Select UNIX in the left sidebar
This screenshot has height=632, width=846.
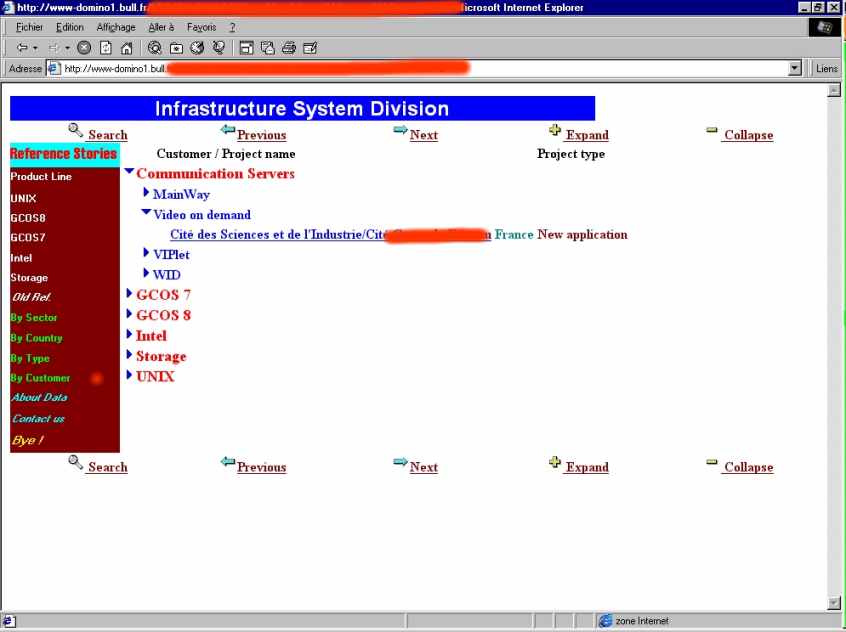pyautogui.click(x=23, y=199)
